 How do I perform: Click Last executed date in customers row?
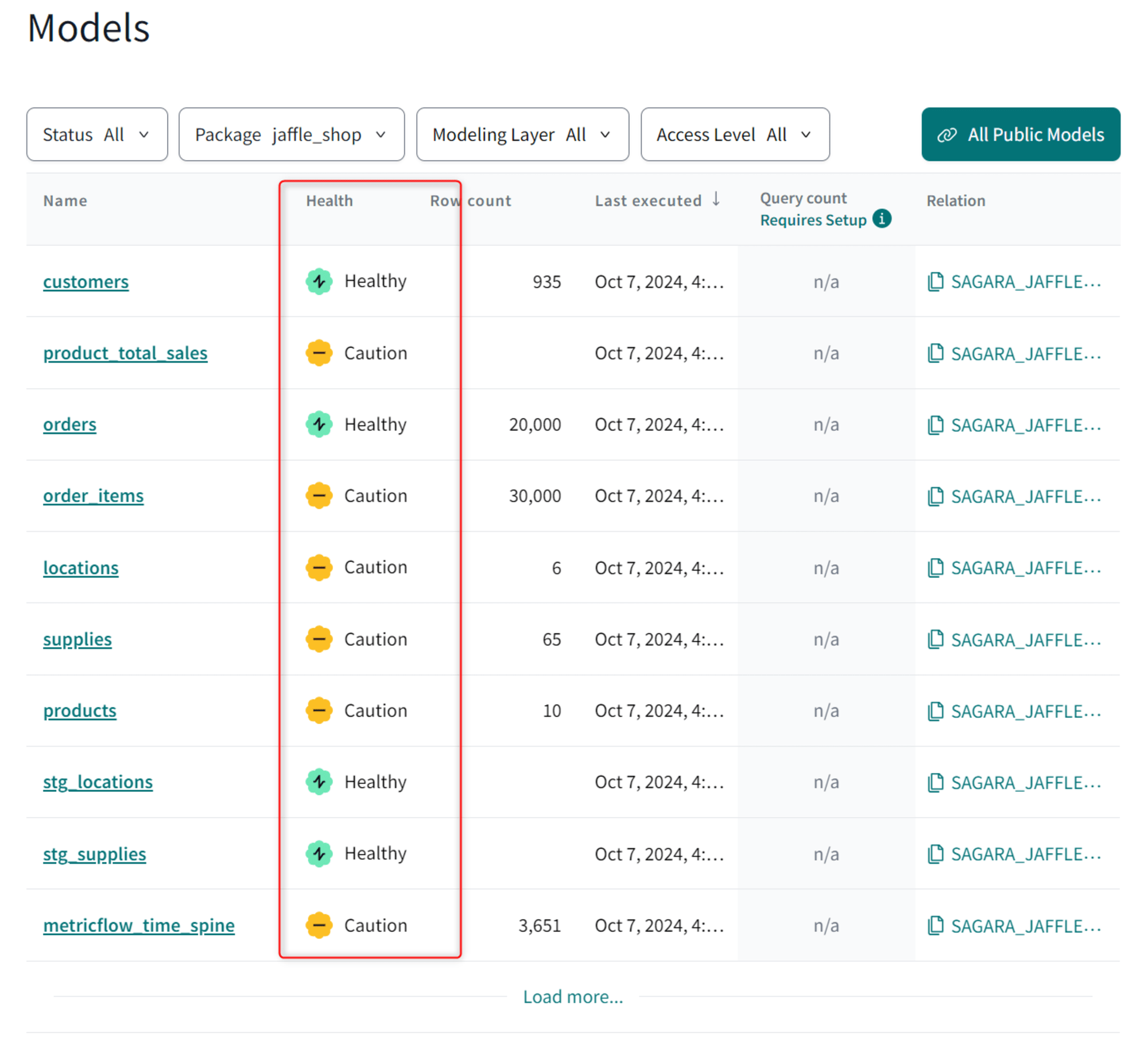point(659,282)
